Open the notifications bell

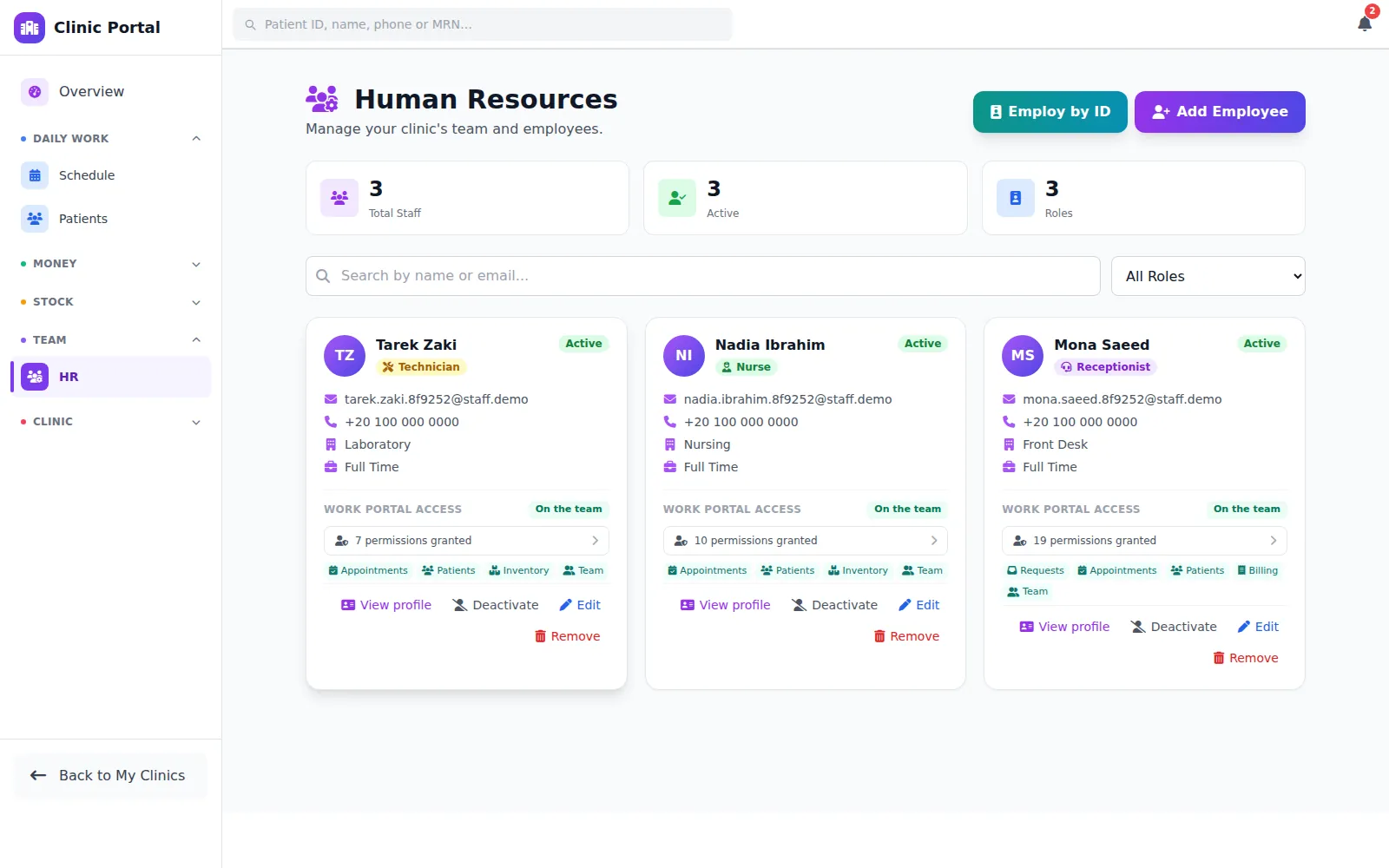(1365, 23)
